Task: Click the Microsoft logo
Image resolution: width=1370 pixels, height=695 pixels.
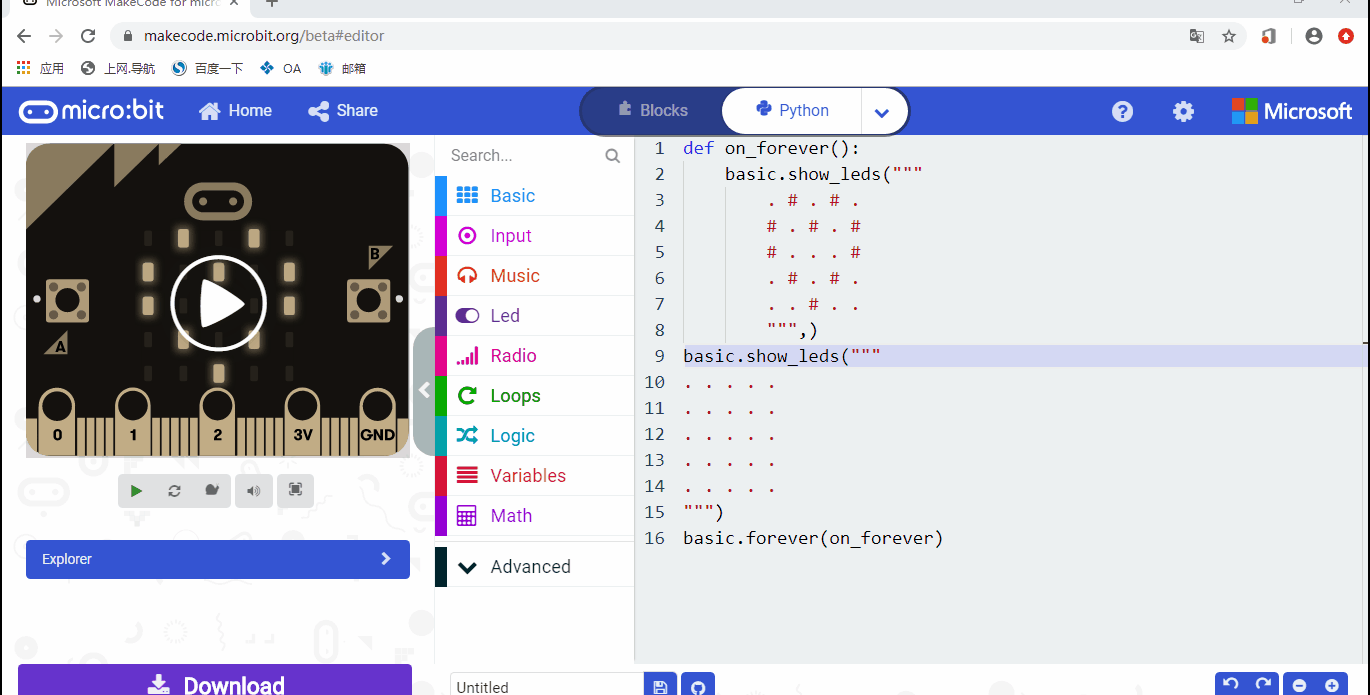Action: pyautogui.click(x=1292, y=111)
